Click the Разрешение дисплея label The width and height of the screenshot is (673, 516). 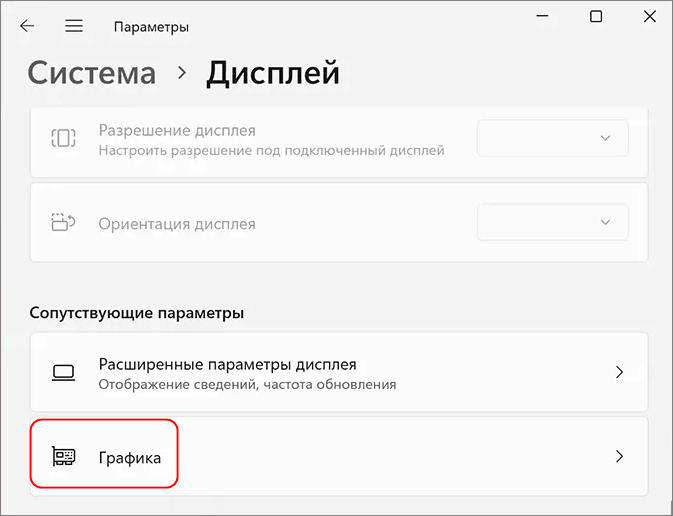click(x=177, y=130)
